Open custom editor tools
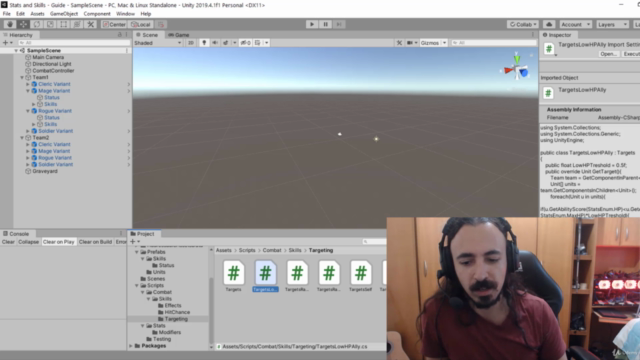The height and width of the screenshot is (360, 640). tap(91, 24)
